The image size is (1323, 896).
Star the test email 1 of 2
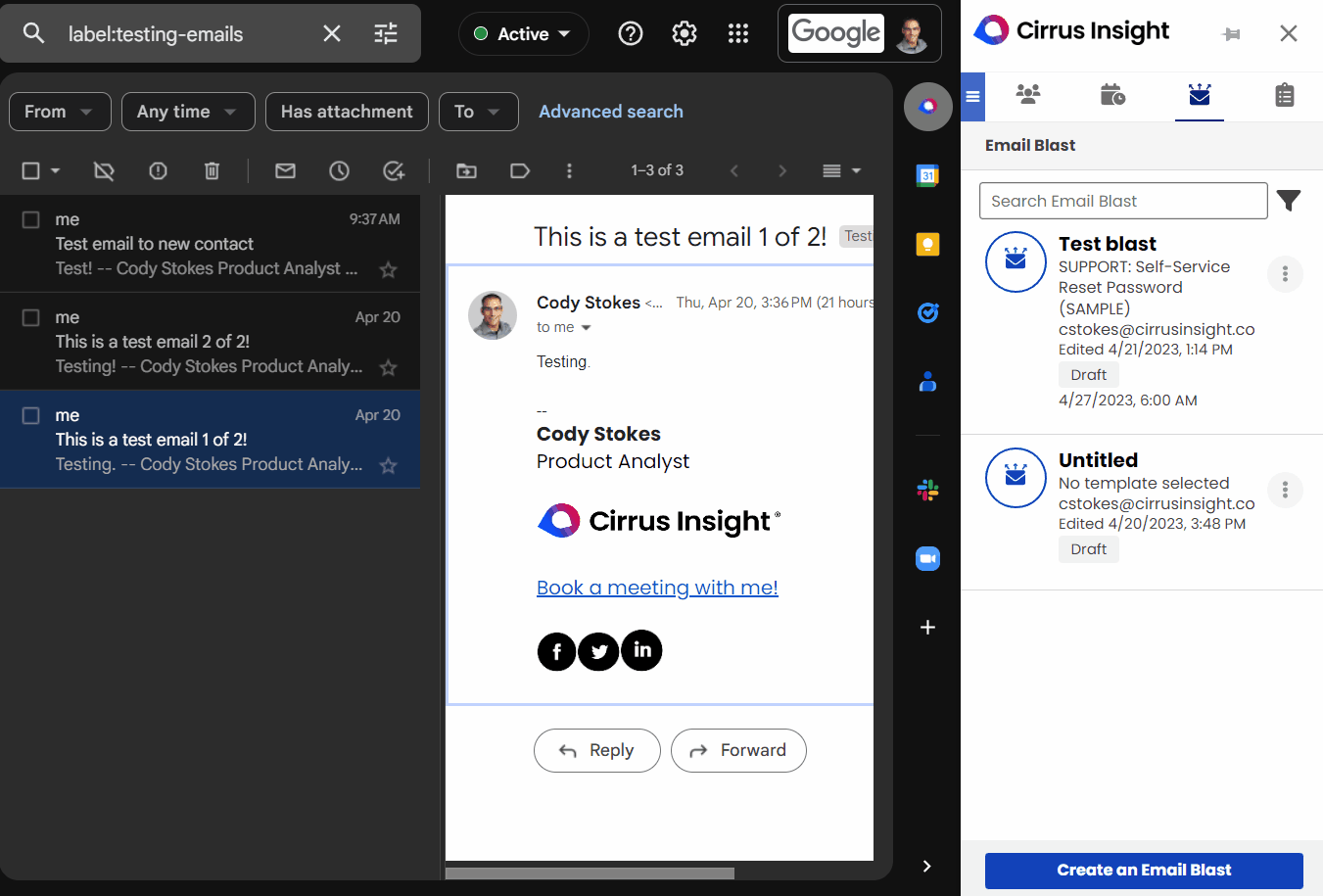coord(389,465)
